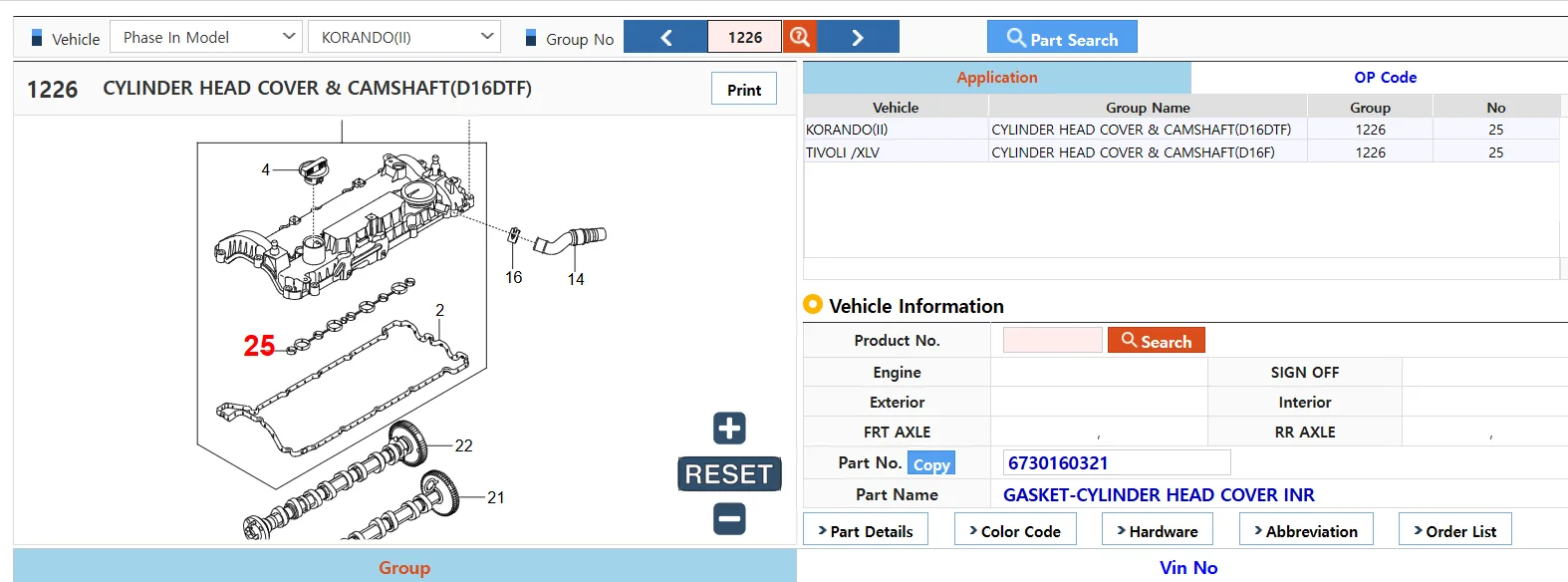Screen dimensions: 1568x582
Task: Open the Order List
Action: pos(1454,530)
